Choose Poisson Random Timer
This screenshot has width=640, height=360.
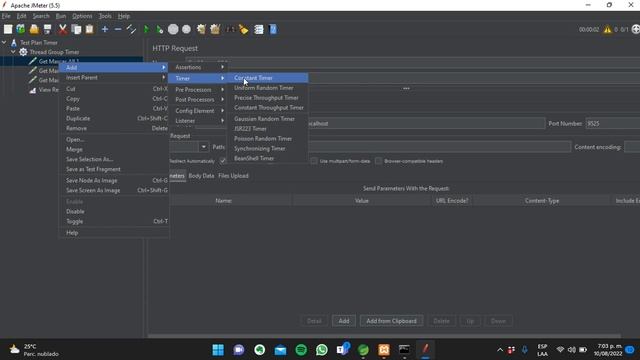click(268, 139)
